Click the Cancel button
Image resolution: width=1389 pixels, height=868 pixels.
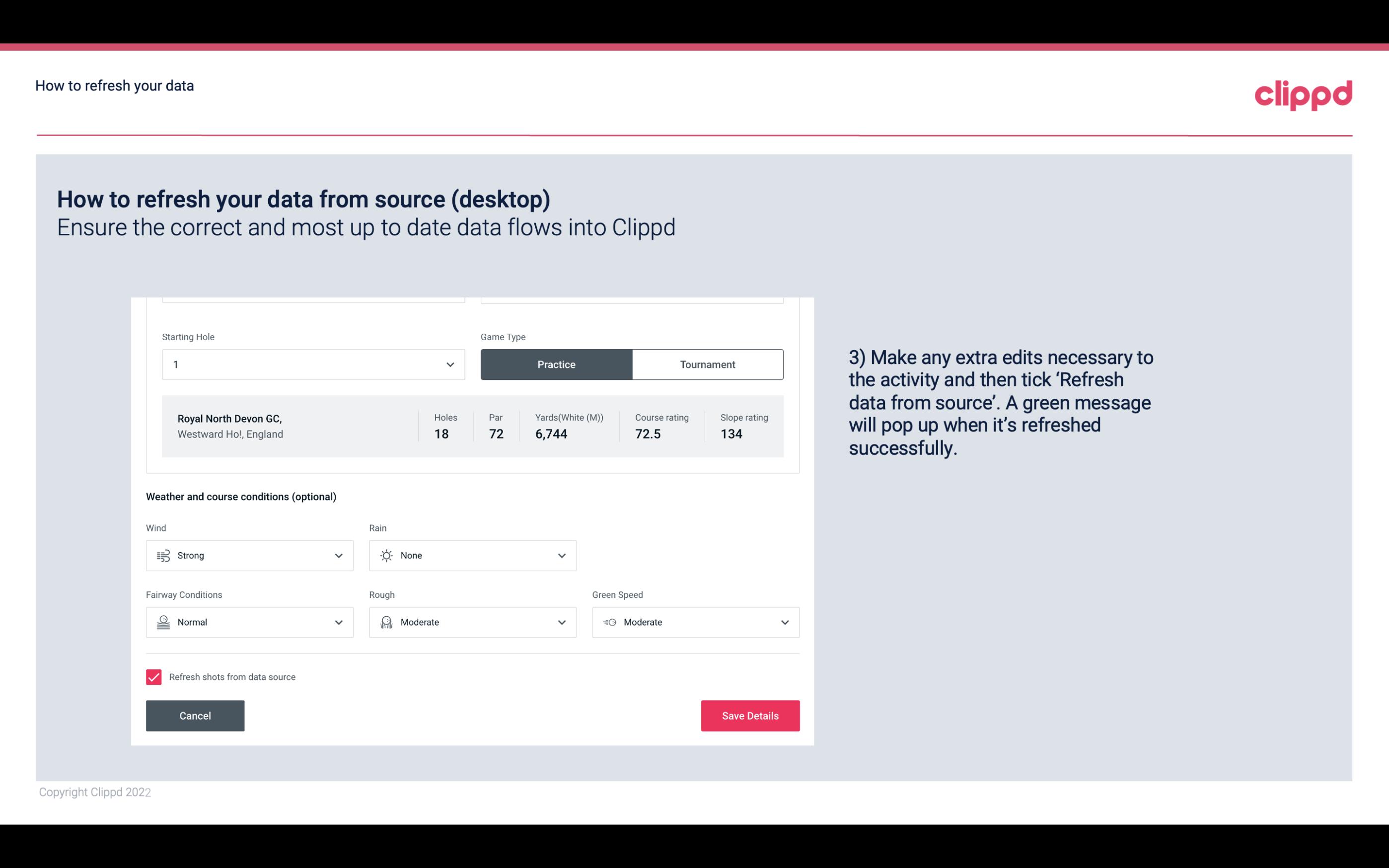click(195, 715)
